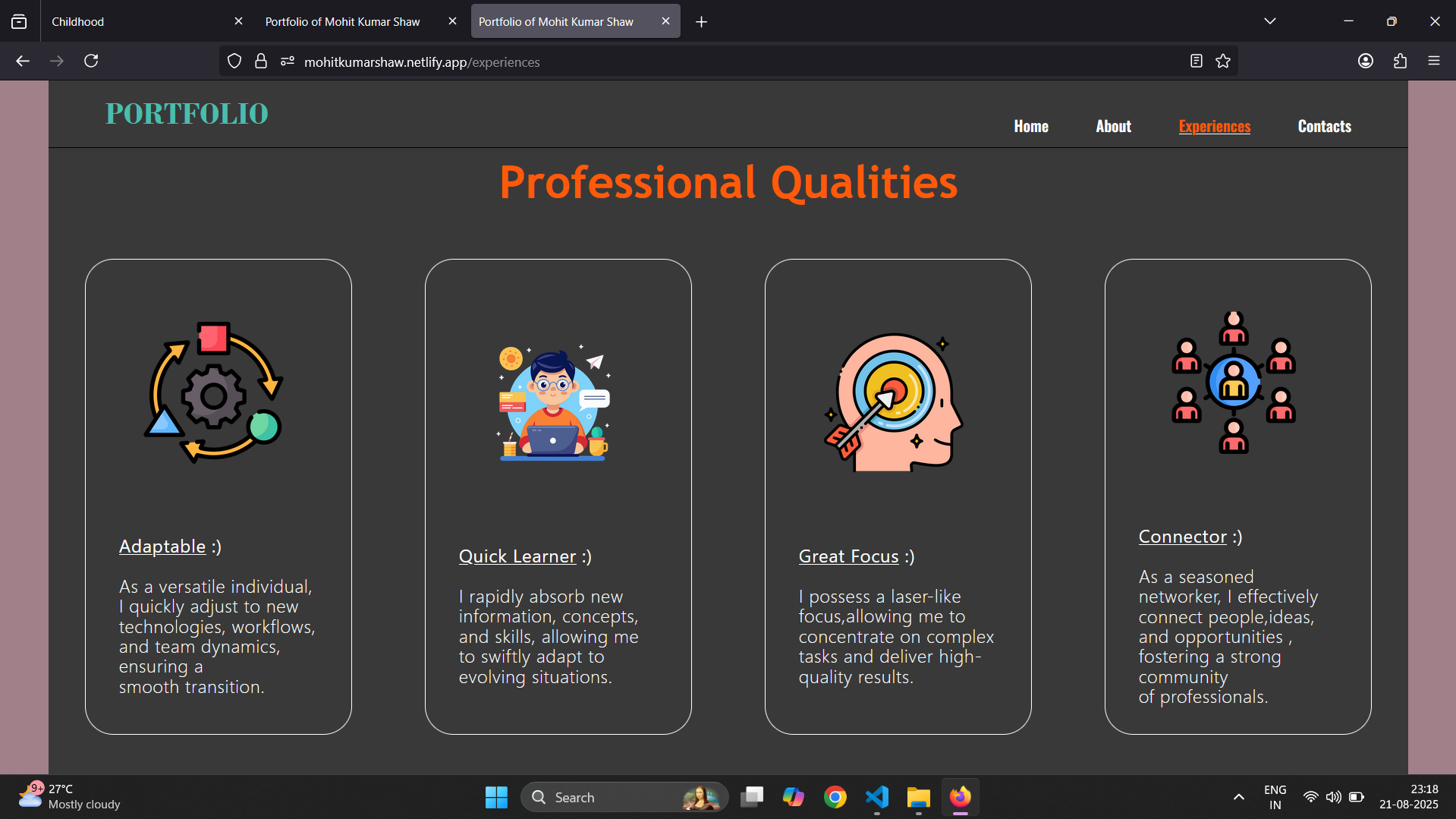
Task: Toggle reader view in the address bar
Action: click(1197, 61)
